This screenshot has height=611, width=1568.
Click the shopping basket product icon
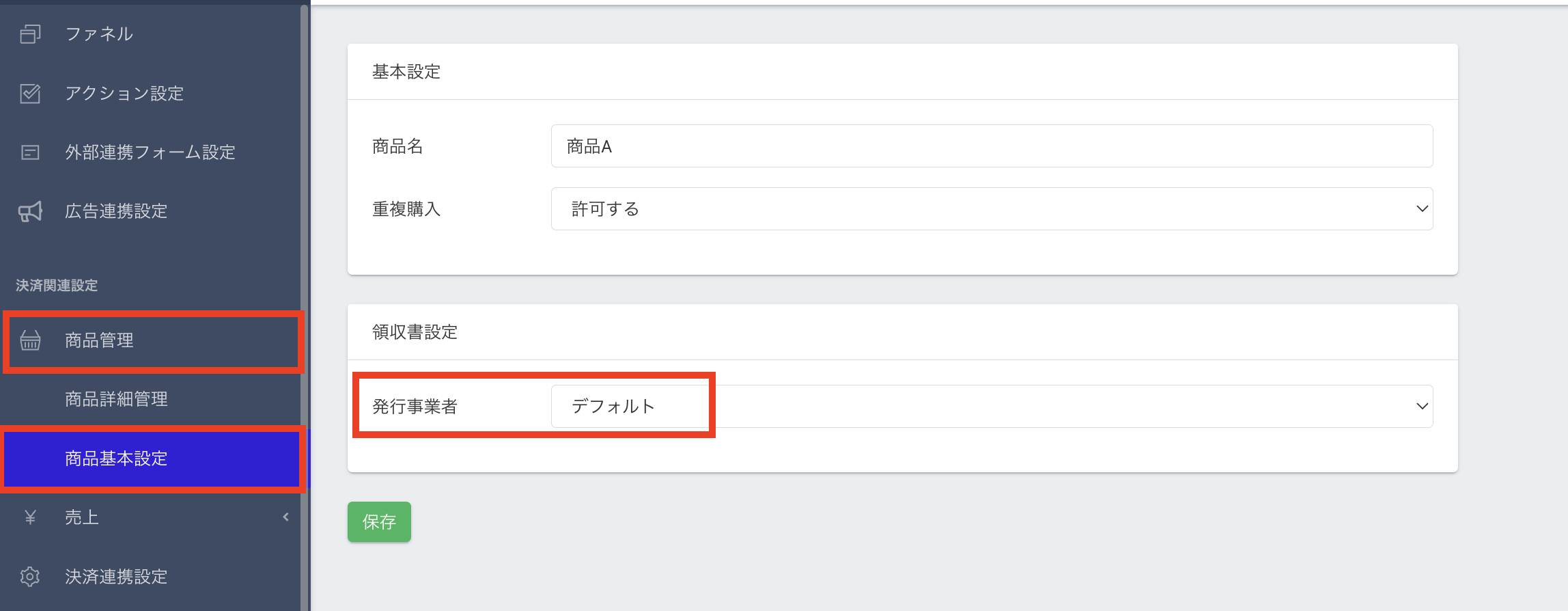pyautogui.click(x=30, y=340)
